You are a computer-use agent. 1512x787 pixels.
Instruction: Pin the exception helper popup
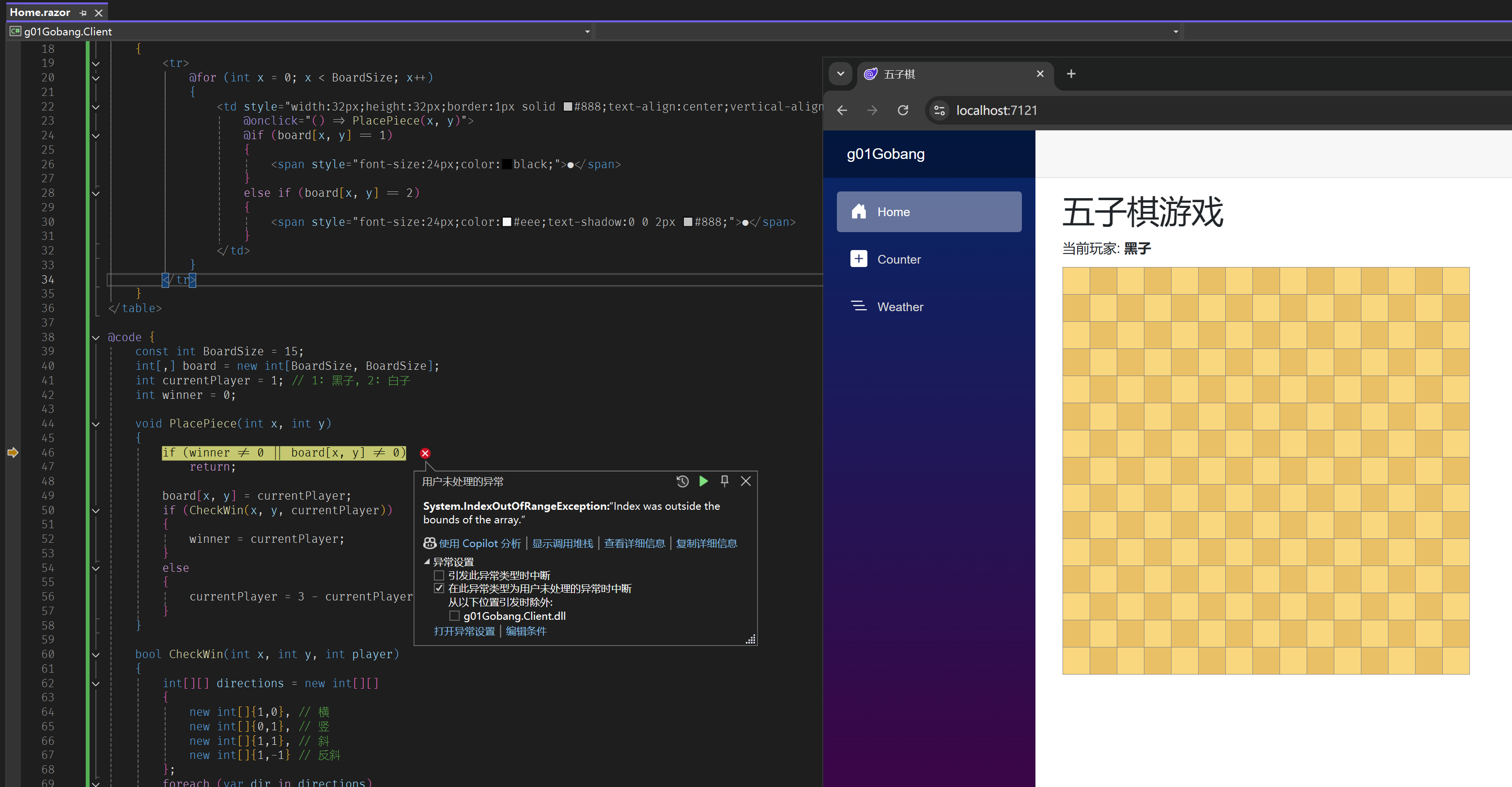(x=725, y=481)
